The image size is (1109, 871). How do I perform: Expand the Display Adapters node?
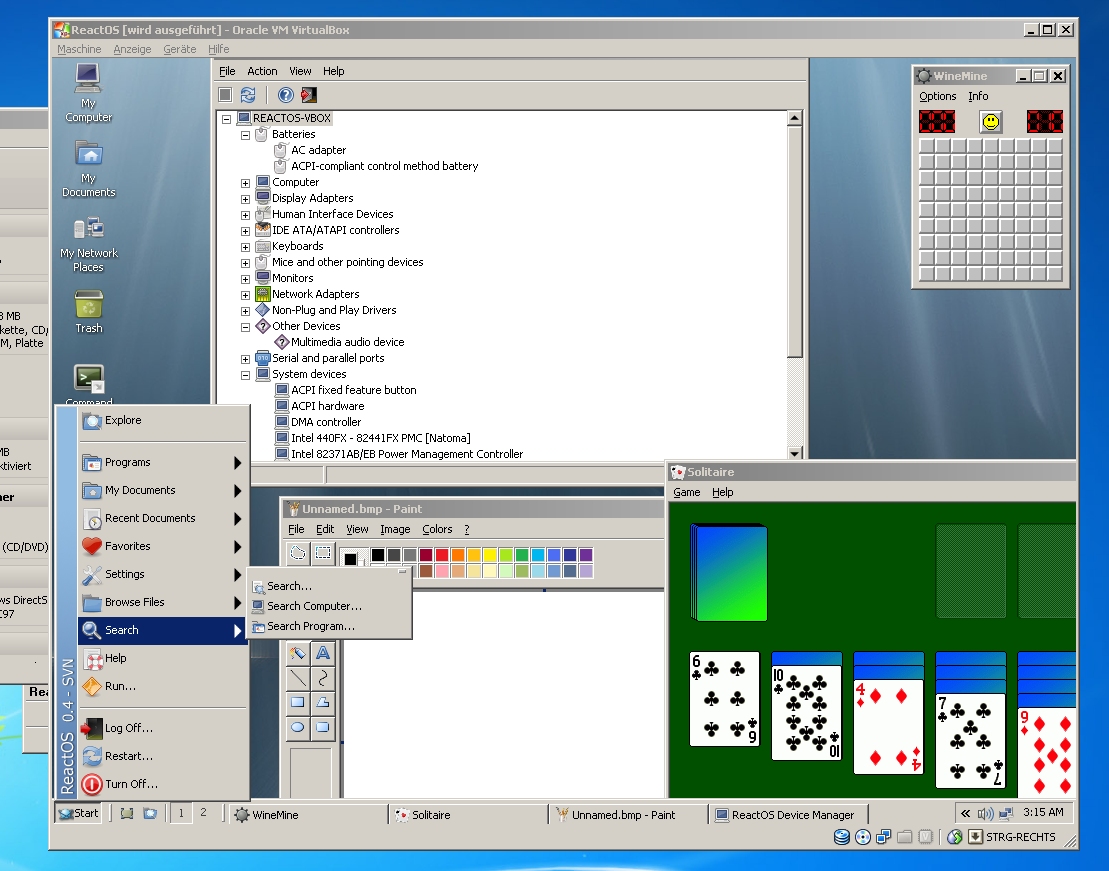point(245,199)
